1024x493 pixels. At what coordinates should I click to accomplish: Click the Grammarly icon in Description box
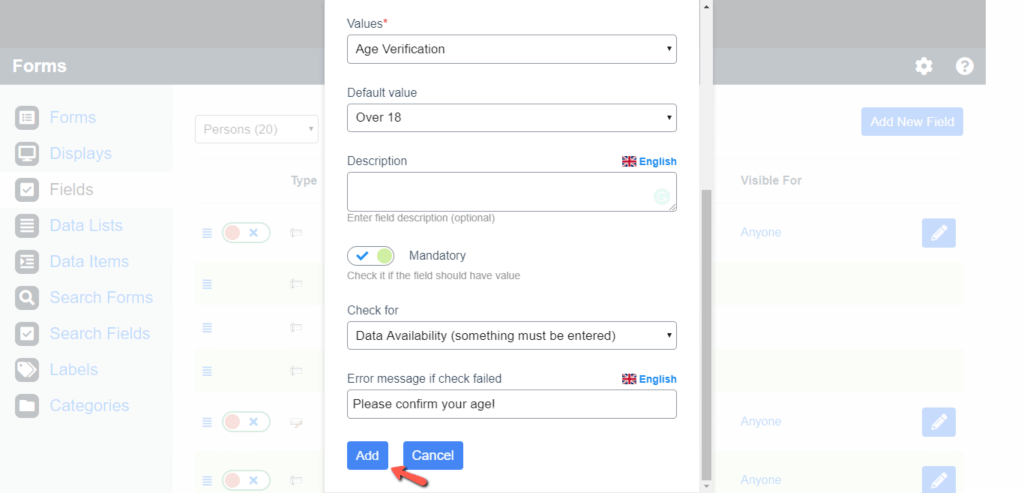[662, 197]
